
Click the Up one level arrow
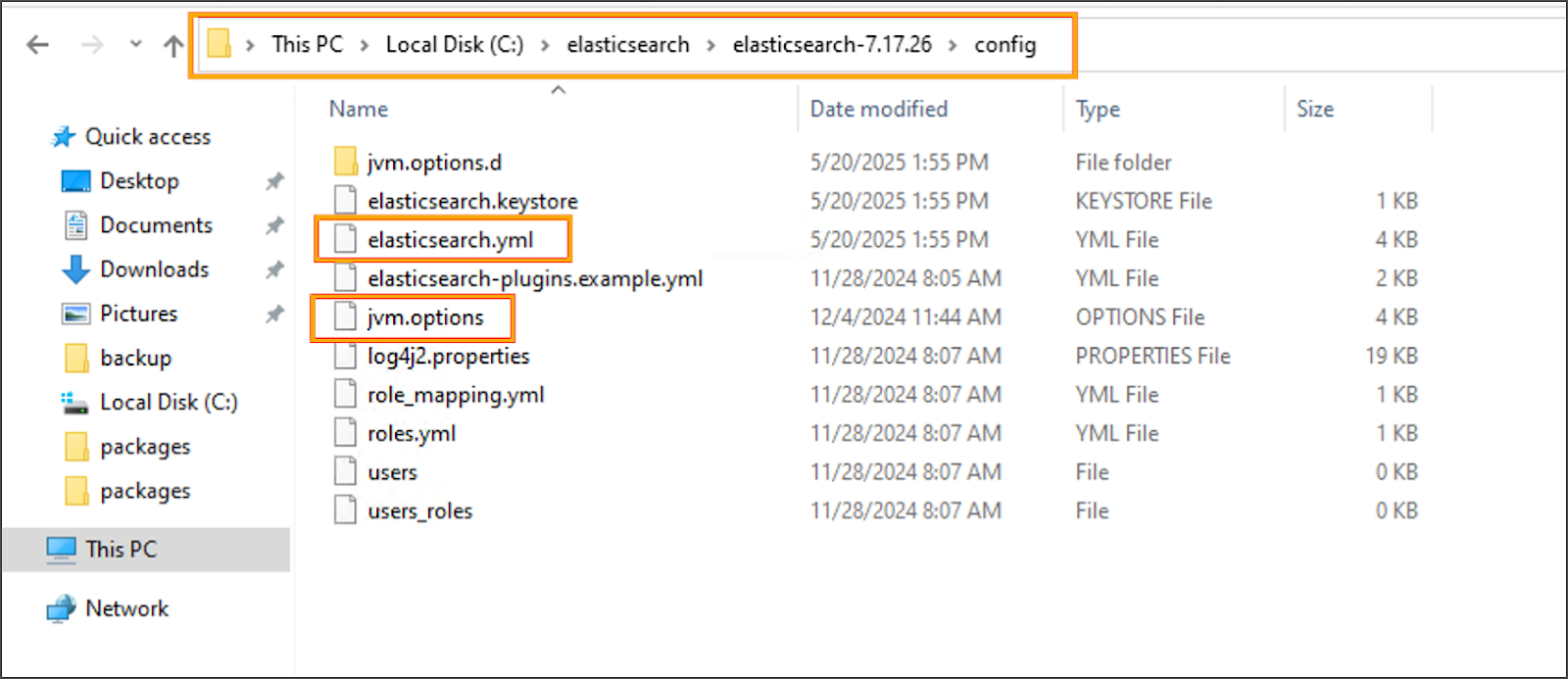click(173, 45)
